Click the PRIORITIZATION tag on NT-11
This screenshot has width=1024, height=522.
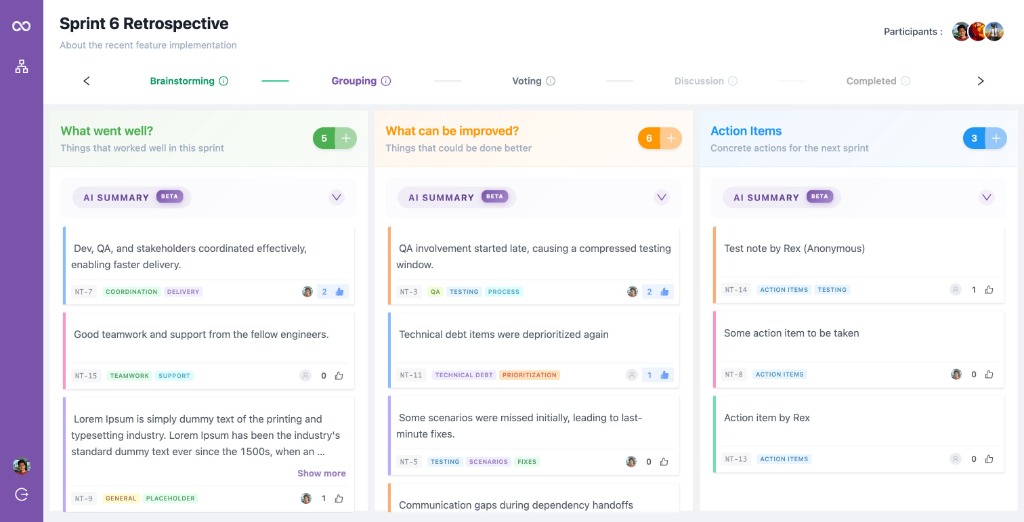(529, 375)
